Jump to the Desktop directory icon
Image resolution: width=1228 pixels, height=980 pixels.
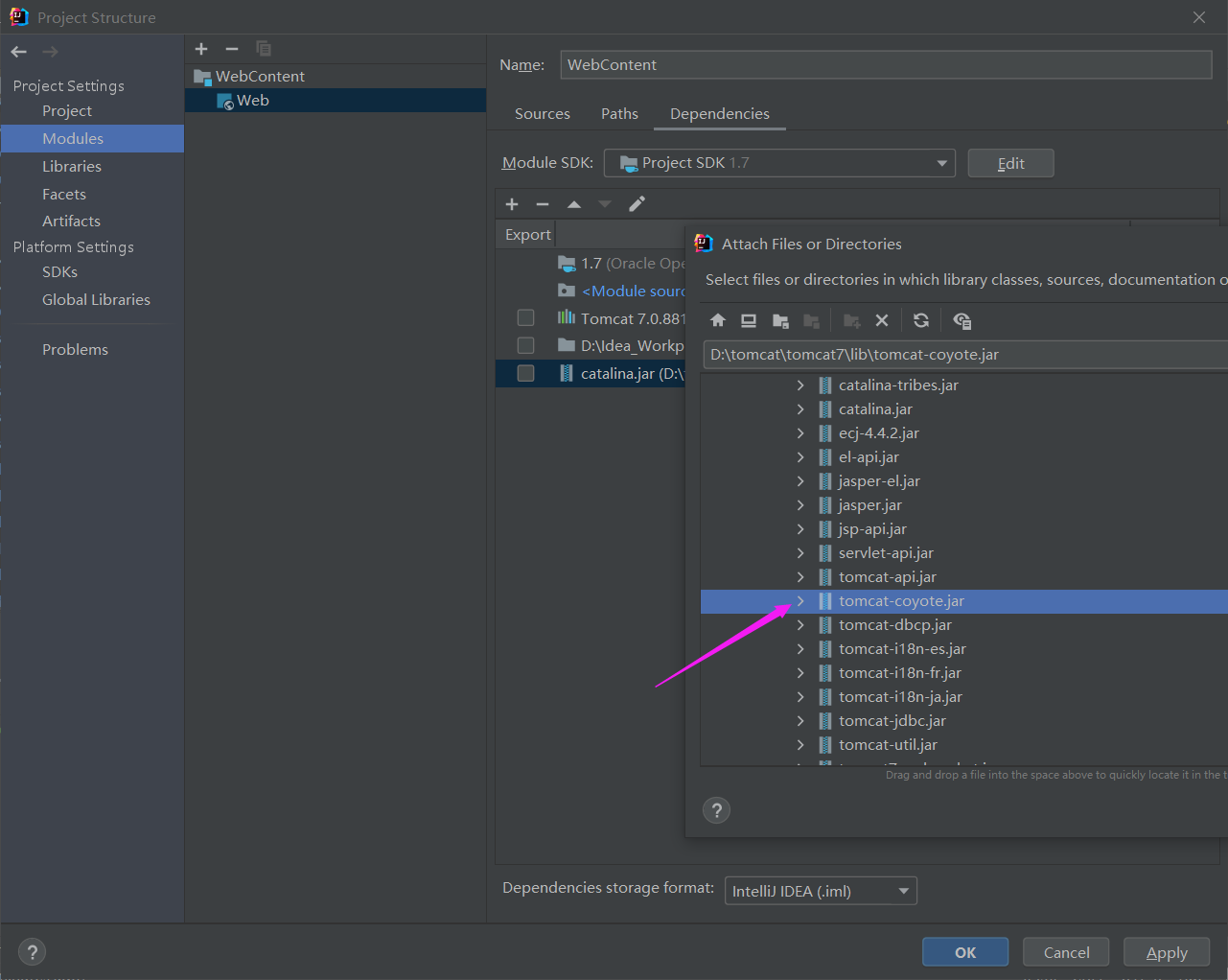[x=749, y=320]
